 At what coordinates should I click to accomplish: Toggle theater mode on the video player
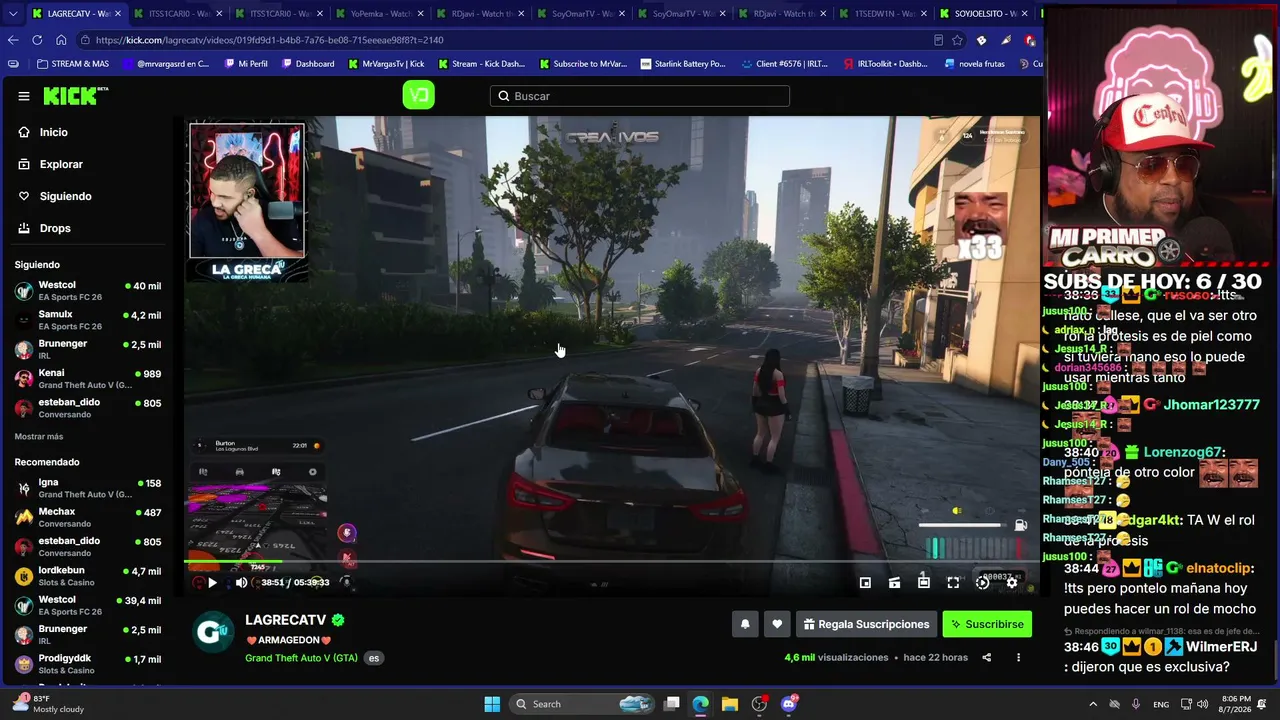(924, 582)
